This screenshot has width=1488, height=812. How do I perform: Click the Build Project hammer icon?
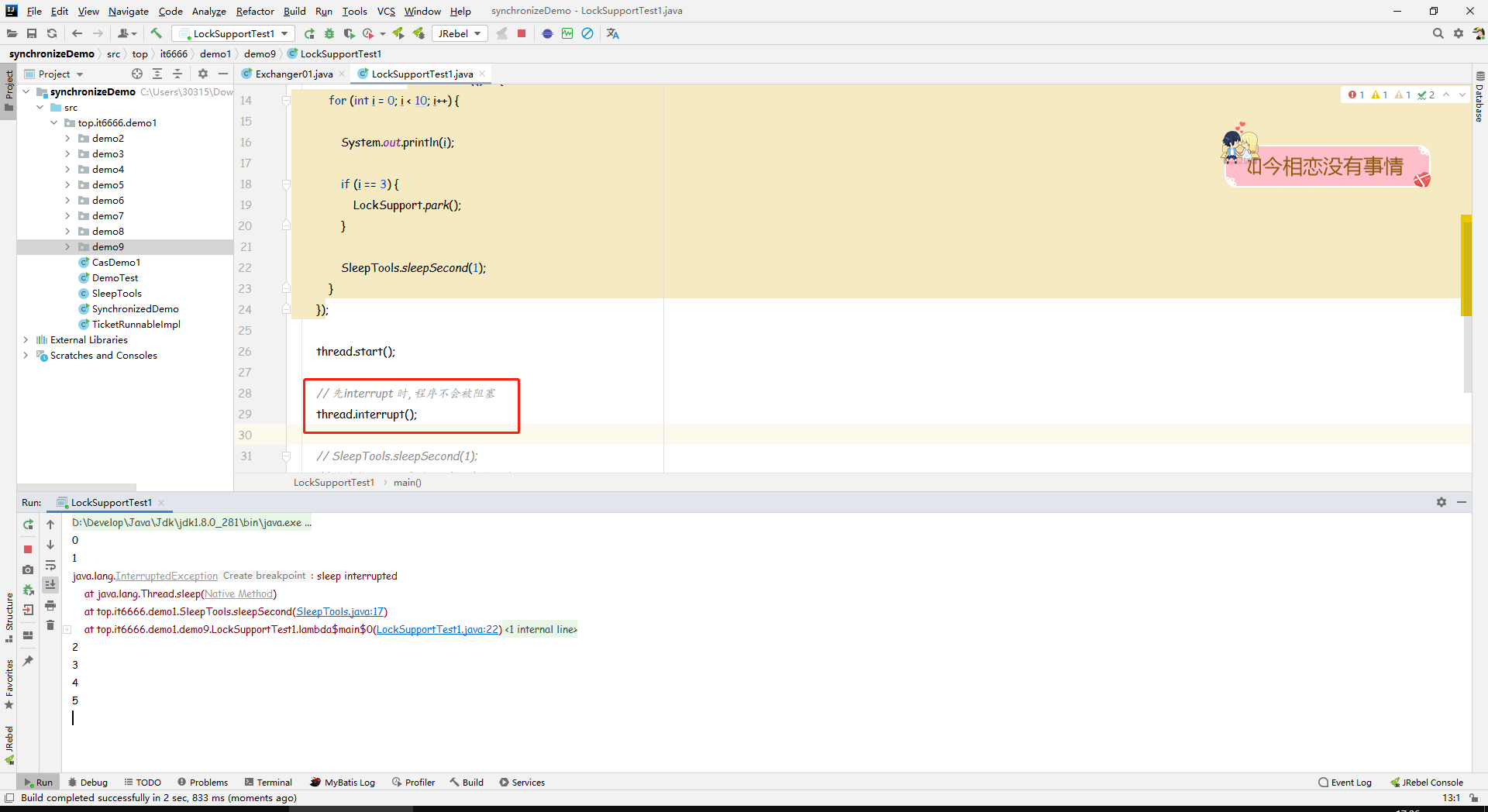[156, 33]
